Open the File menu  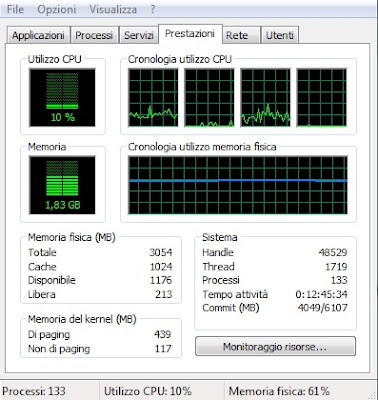(15, 9)
